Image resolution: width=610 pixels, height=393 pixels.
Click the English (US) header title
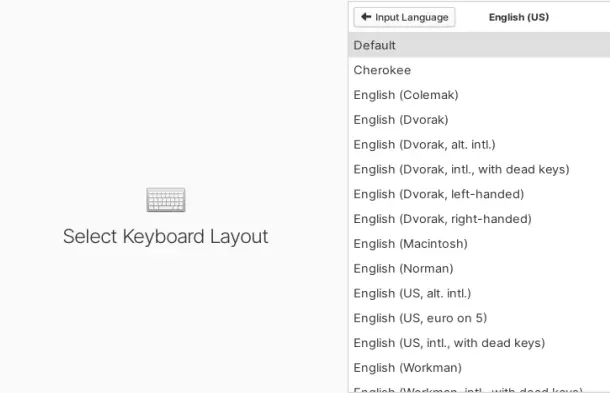(x=519, y=17)
